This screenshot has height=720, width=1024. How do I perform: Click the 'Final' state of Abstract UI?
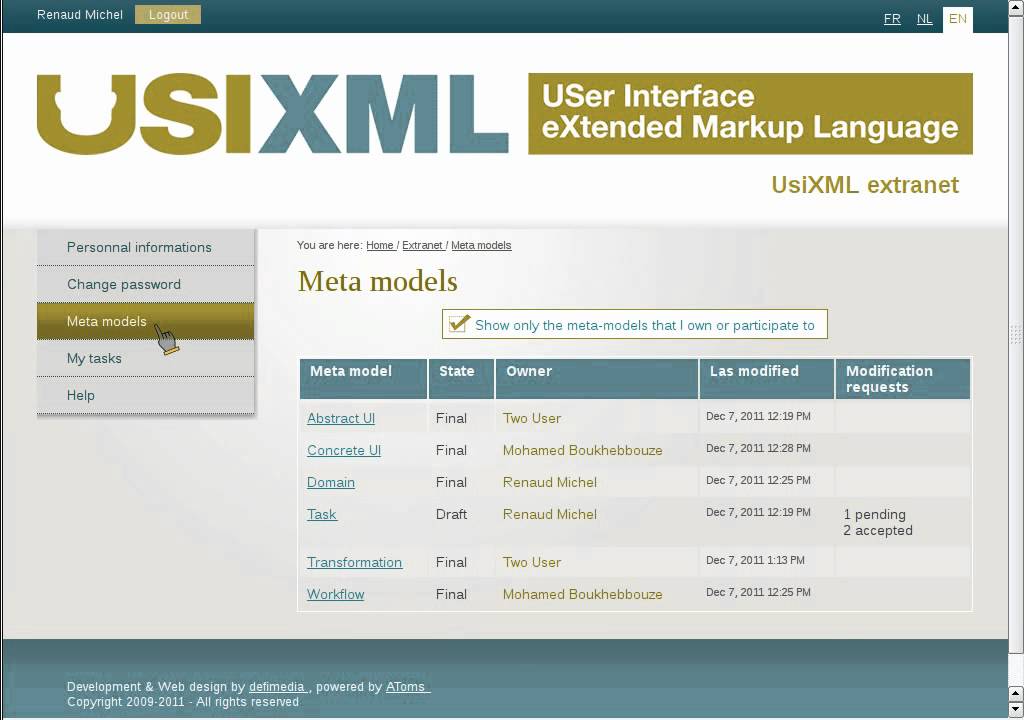pos(451,418)
